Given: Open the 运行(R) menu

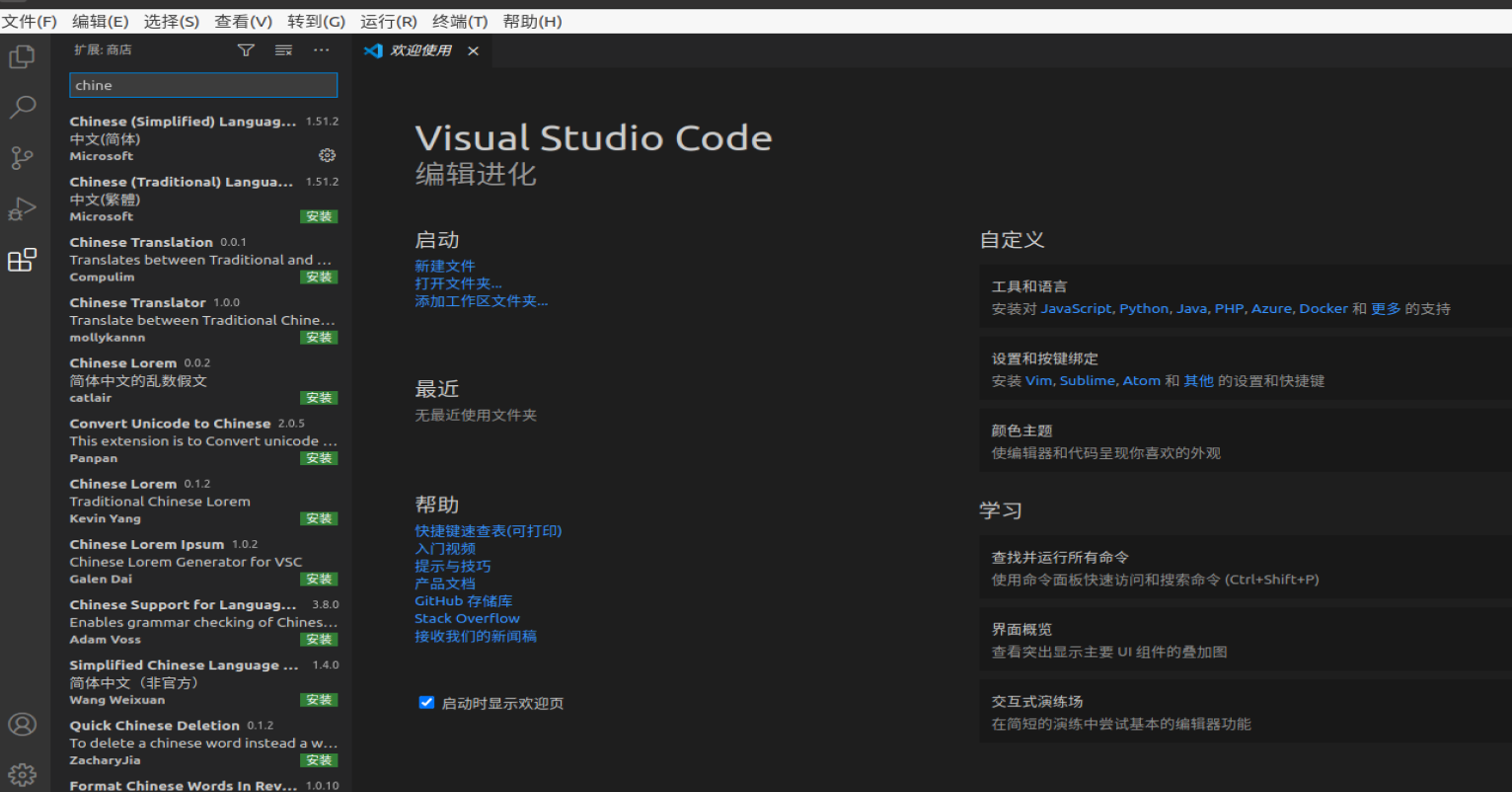Looking at the screenshot, I should 389,21.
